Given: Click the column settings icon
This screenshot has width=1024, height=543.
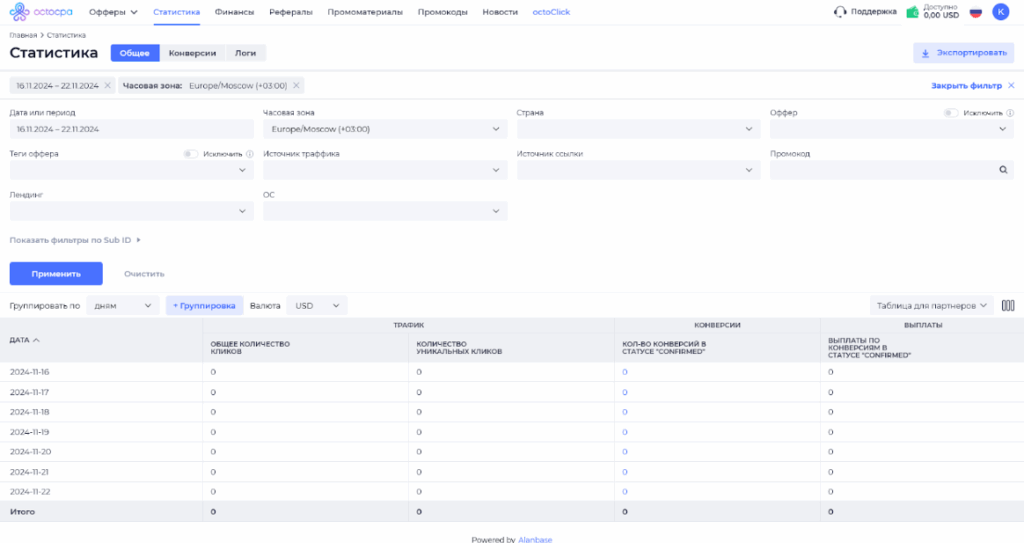Looking at the screenshot, I should [x=1007, y=305].
